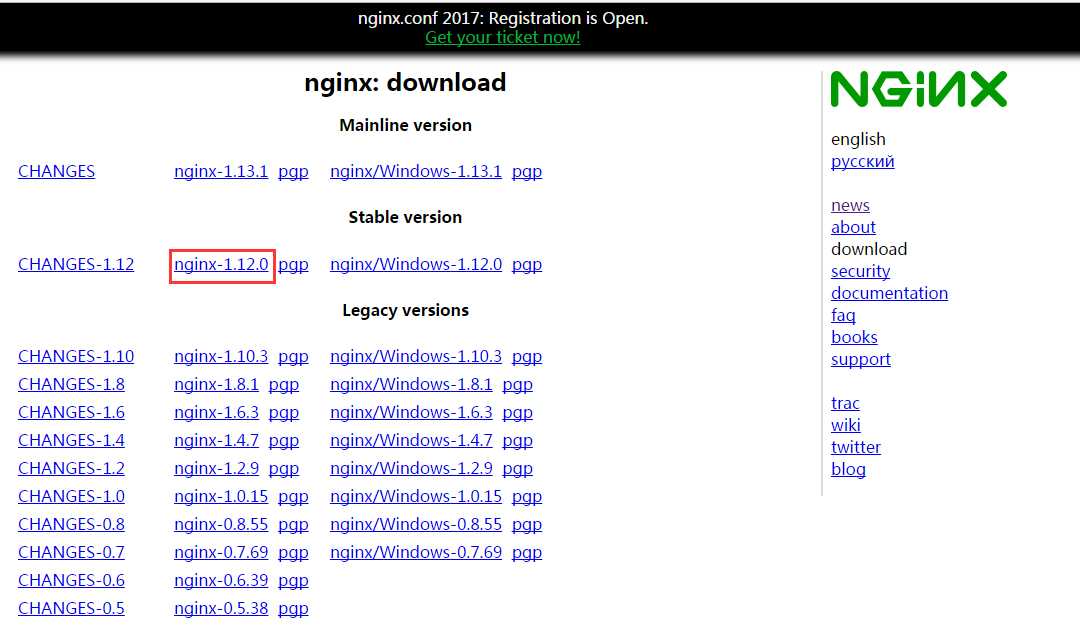This screenshot has width=1080, height=634.
Task: Download nginx-0.6.39
Action: click(x=221, y=580)
